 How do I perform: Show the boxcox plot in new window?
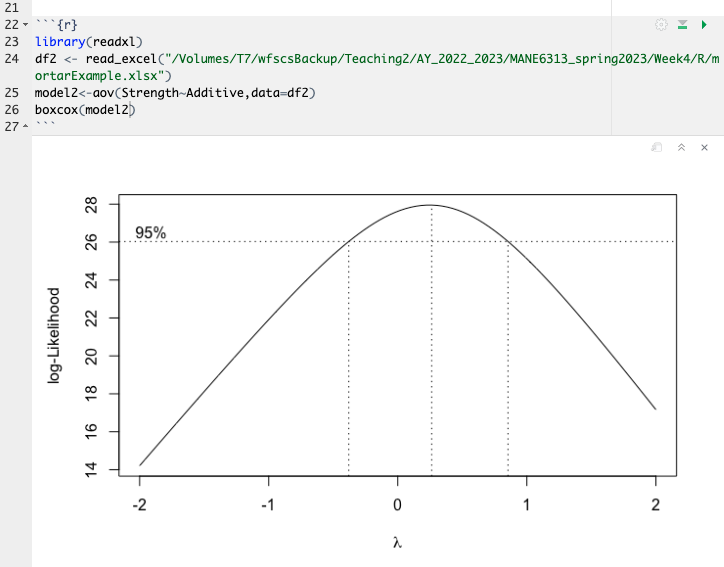657,147
